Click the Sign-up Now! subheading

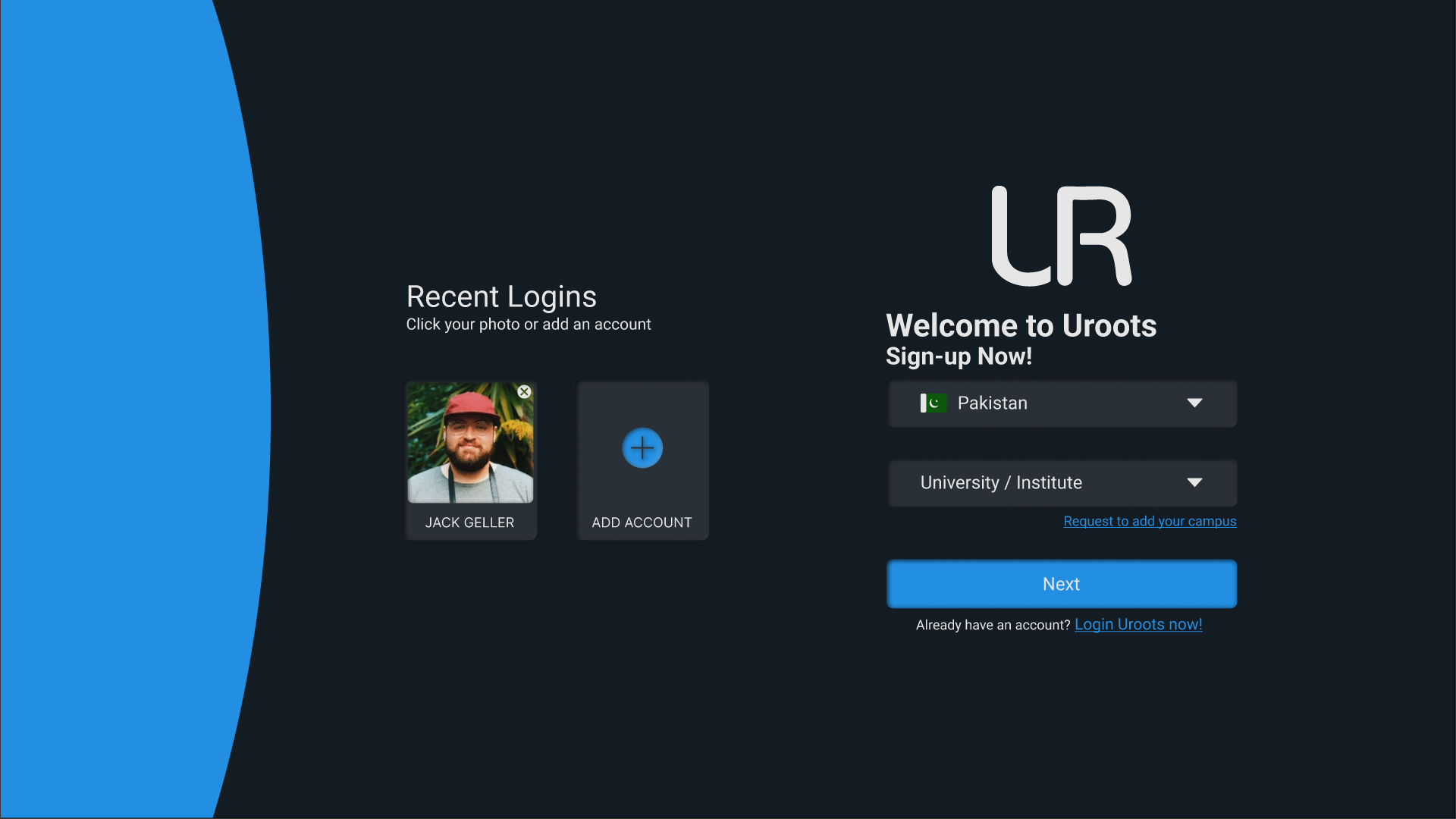959,356
